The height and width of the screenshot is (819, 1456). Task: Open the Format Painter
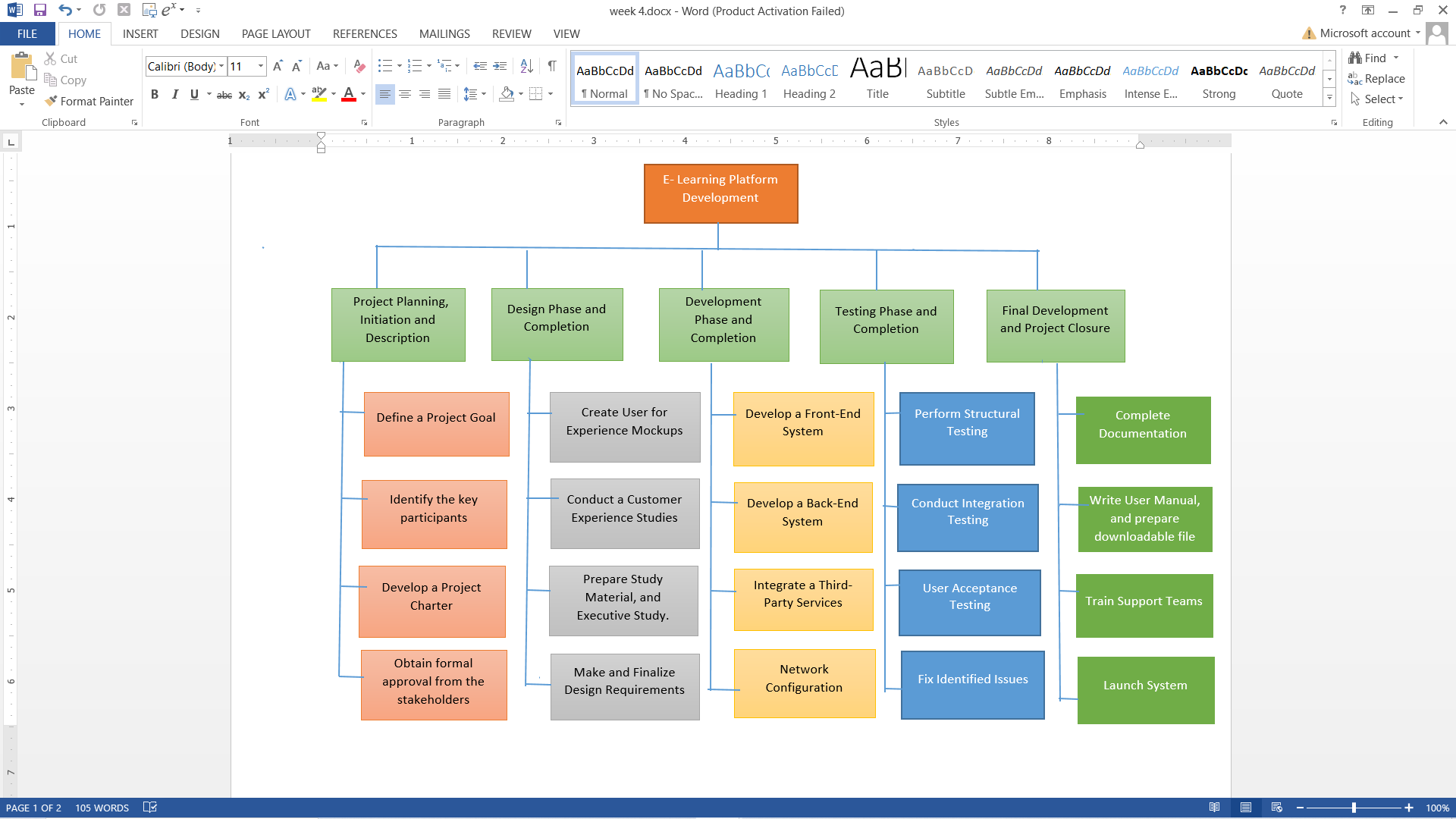click(x=88, y=101)
